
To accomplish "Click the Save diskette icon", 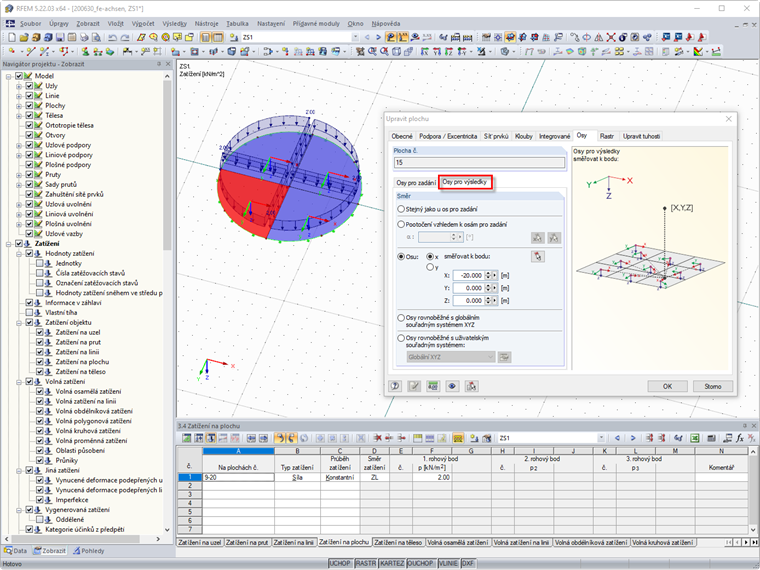I will (60, 37).
